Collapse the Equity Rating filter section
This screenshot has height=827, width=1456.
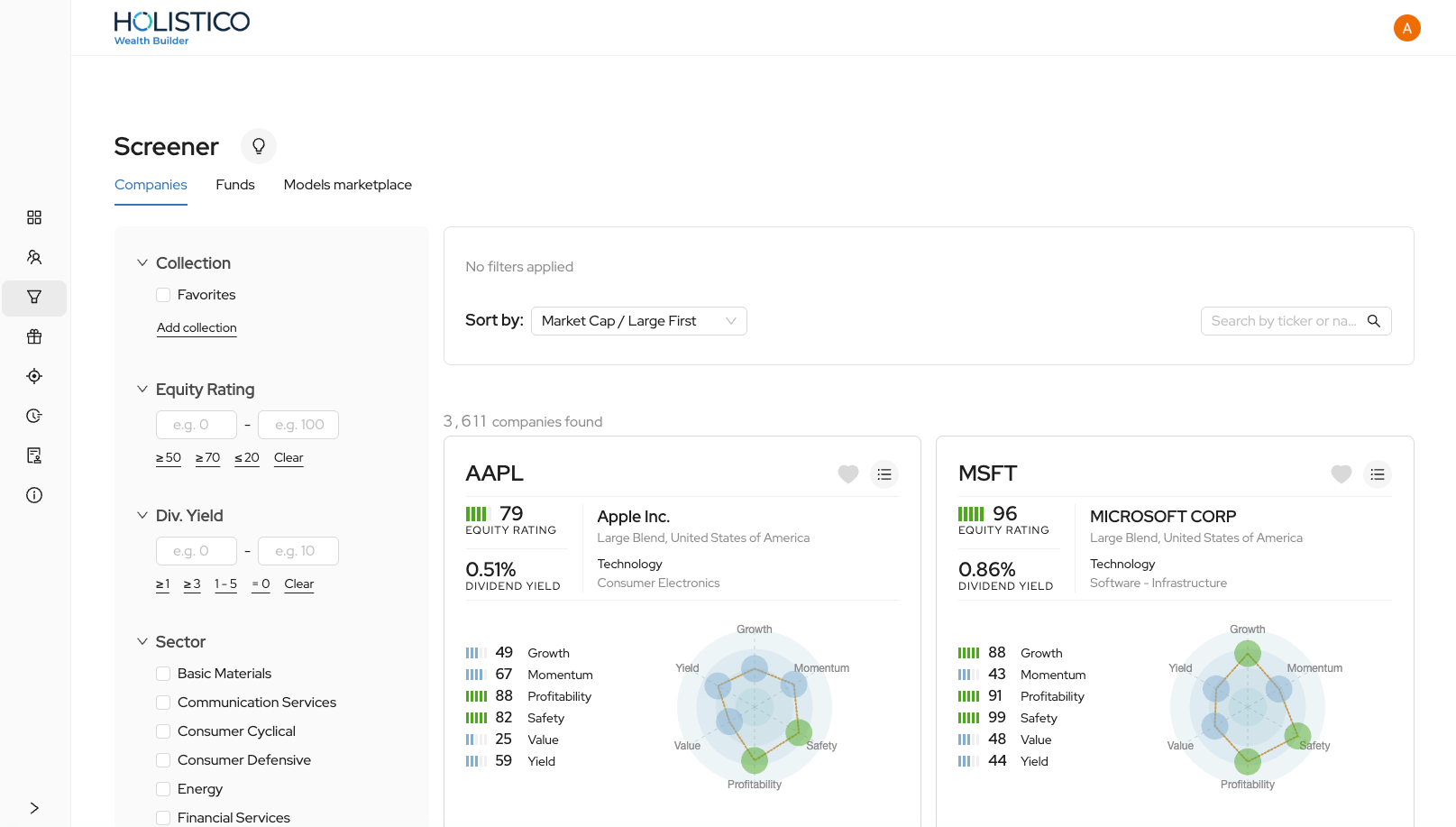(142, 390)
